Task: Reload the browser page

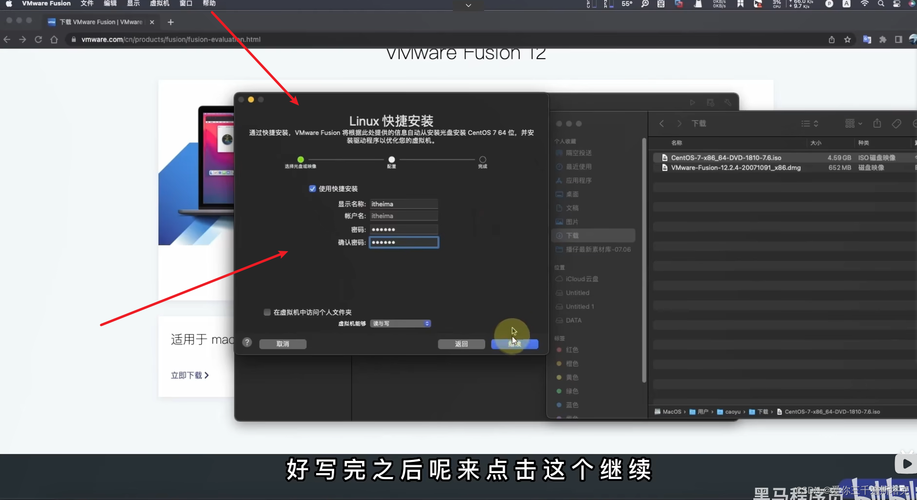Action: pyautogui.click(x=38, y=40)
